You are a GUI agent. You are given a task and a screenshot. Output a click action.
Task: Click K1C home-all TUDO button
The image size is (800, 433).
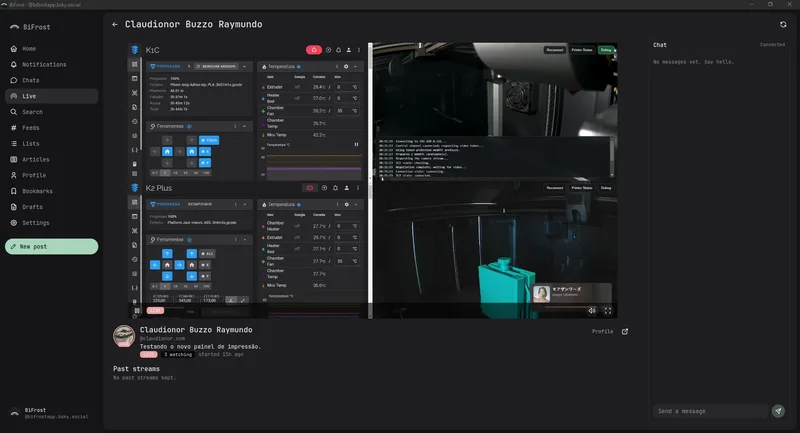tap(209, 140)
